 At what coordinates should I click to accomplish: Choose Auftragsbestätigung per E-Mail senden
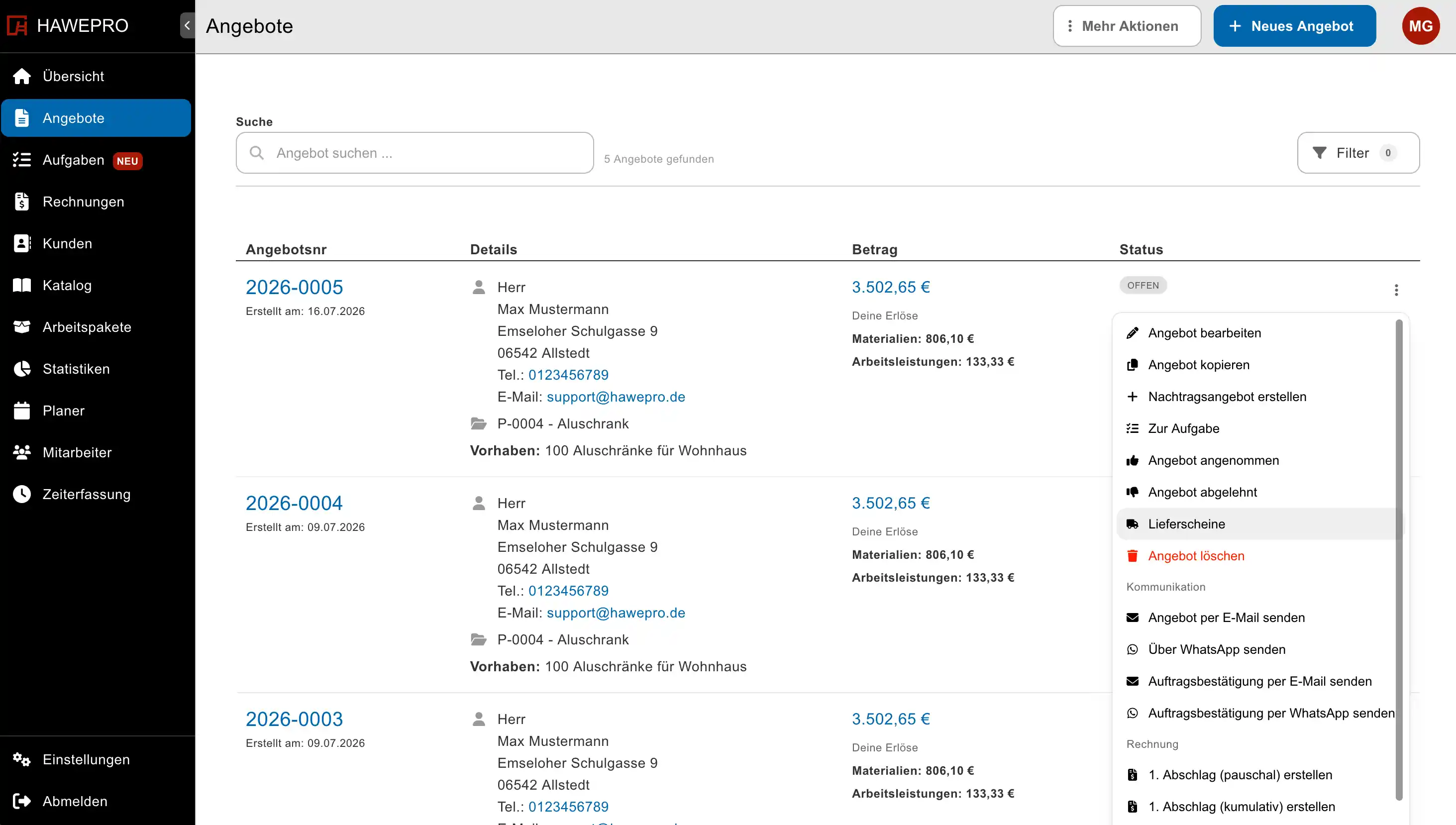(x=1258, y=681)
